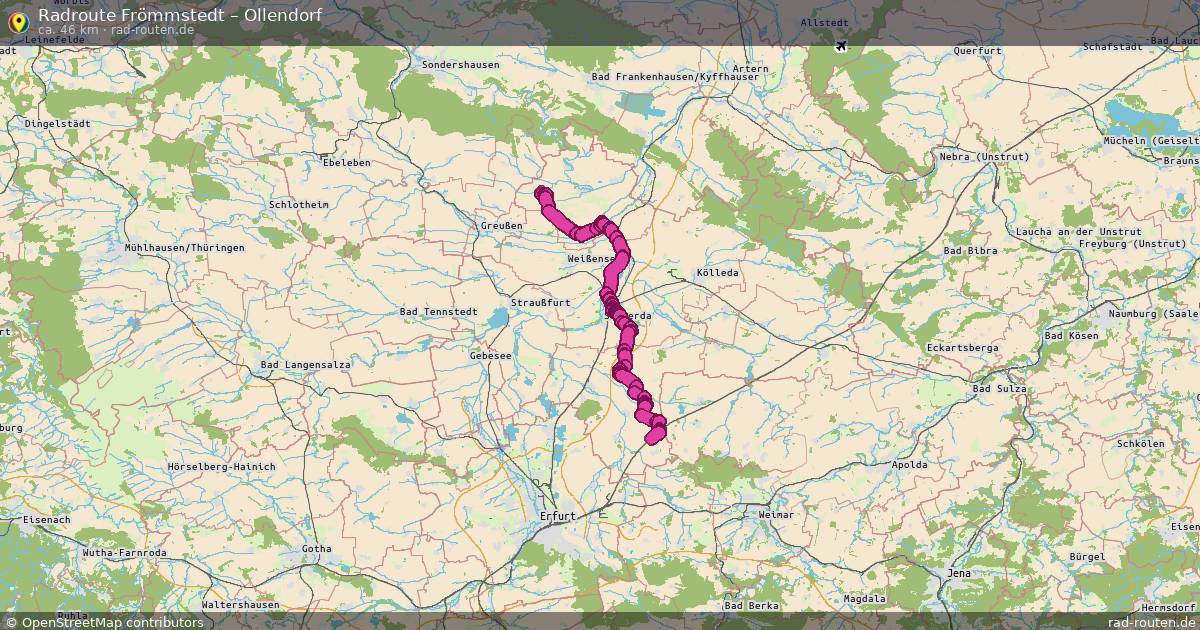Click the Radroute Frömmstedt – Ollendorf title
This screenshot has width=1200, height=630.
pos(180,15)
